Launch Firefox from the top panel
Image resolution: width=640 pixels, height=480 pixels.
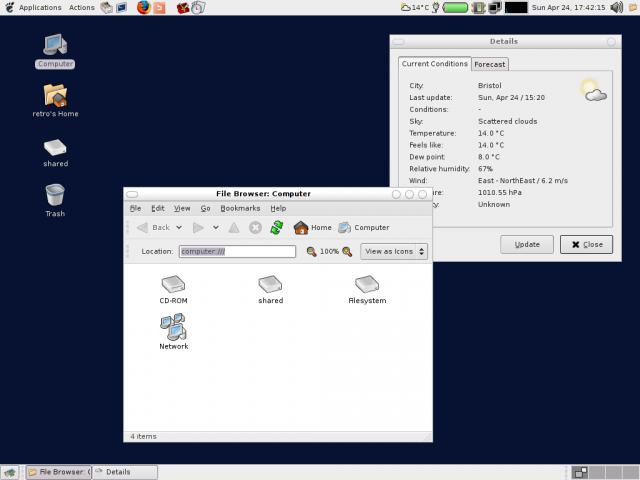[x=143, y=7]
